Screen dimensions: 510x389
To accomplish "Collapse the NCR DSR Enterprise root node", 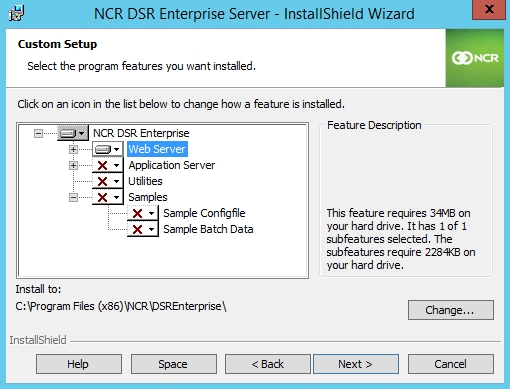I will click(x=38, y=134).
